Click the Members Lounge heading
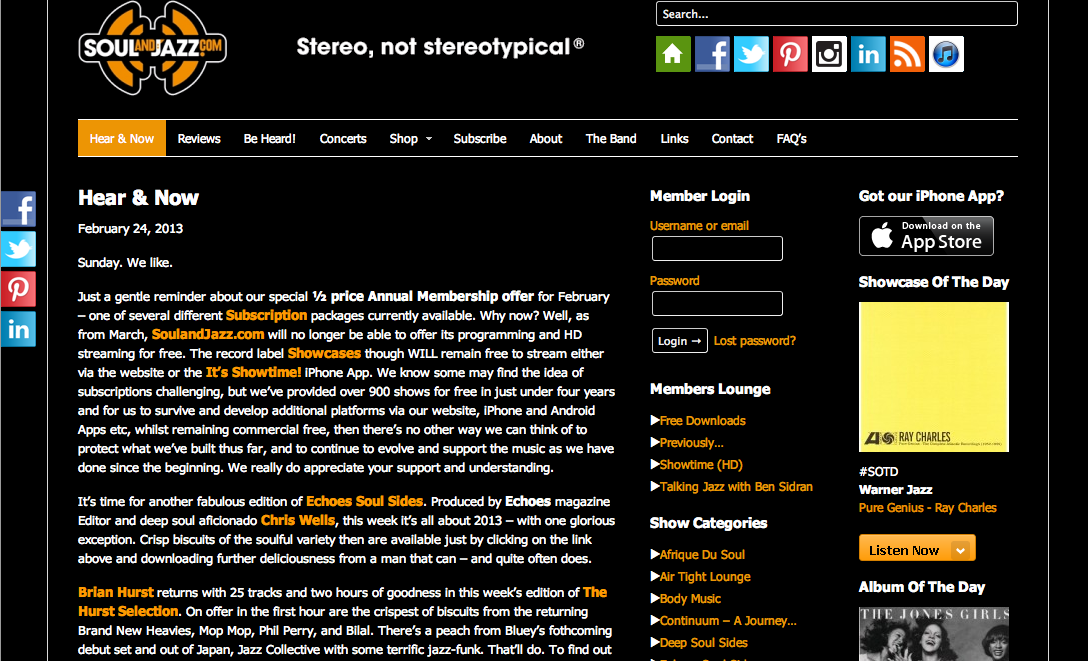Screen dimensions: 1088x661 pos(710,389)
